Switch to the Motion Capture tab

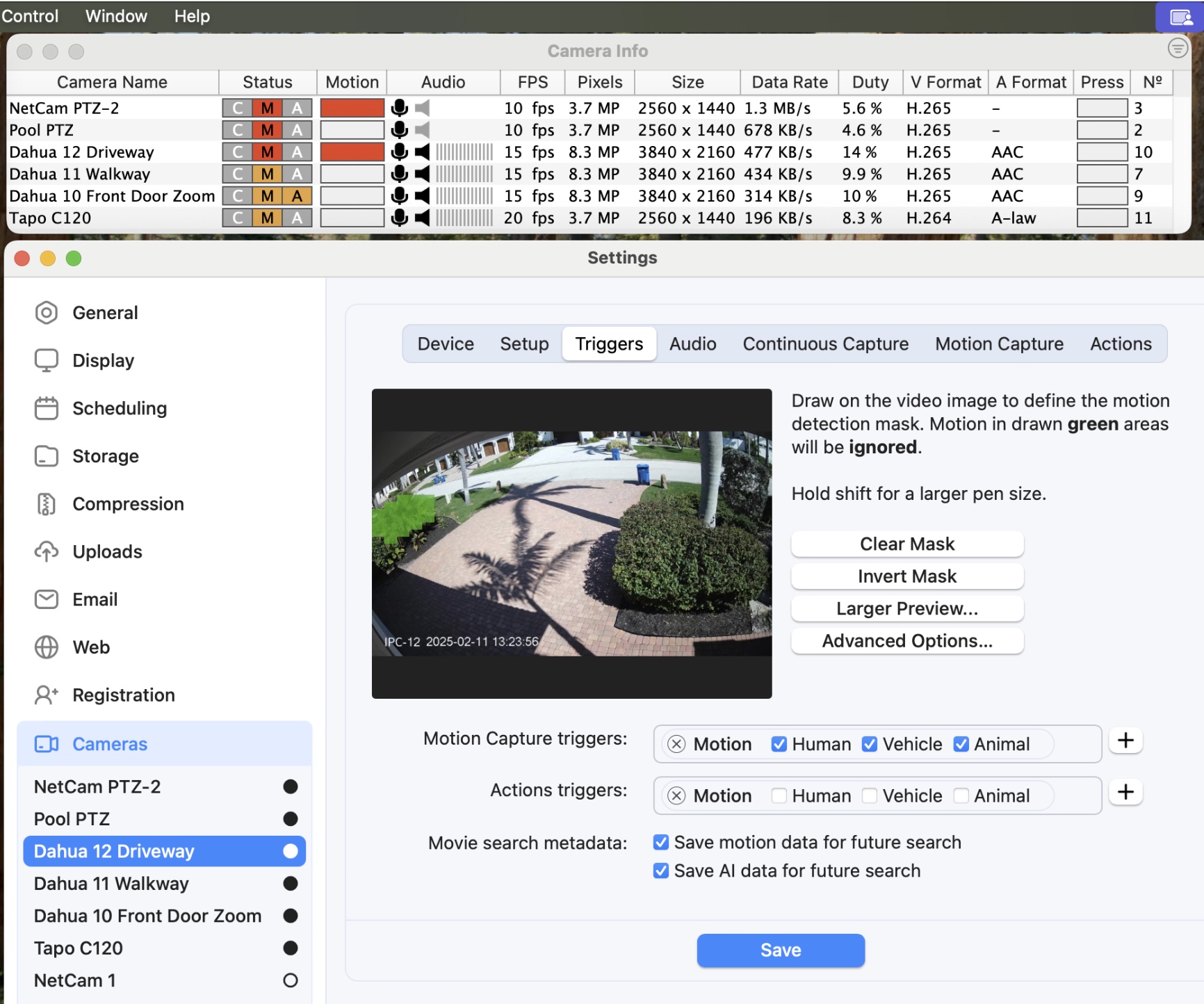(999, 343)
